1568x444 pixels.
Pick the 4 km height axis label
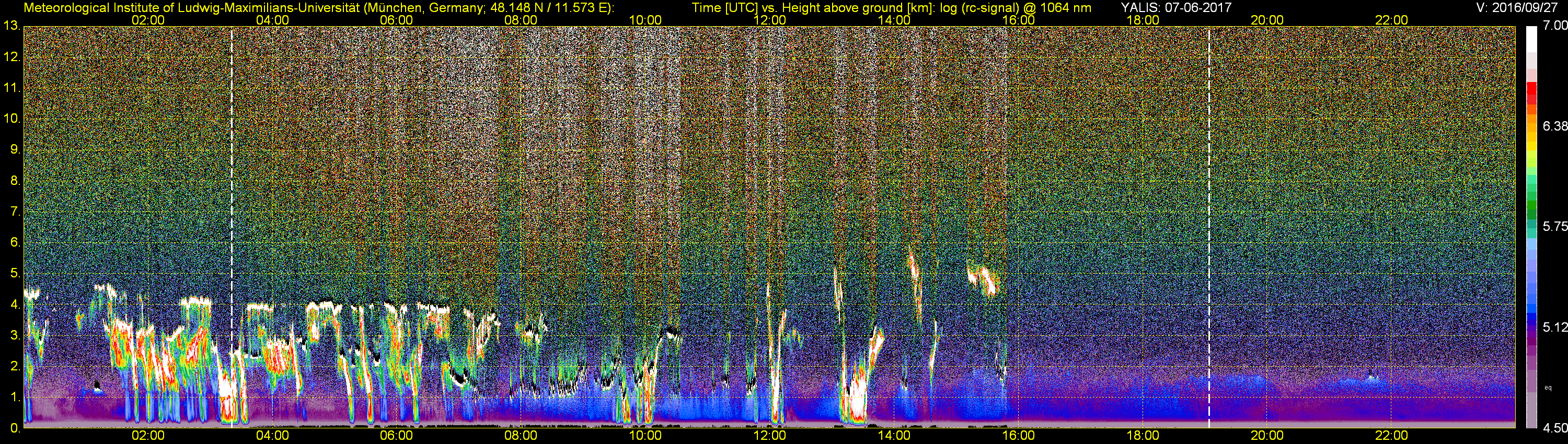pos(15,305)
